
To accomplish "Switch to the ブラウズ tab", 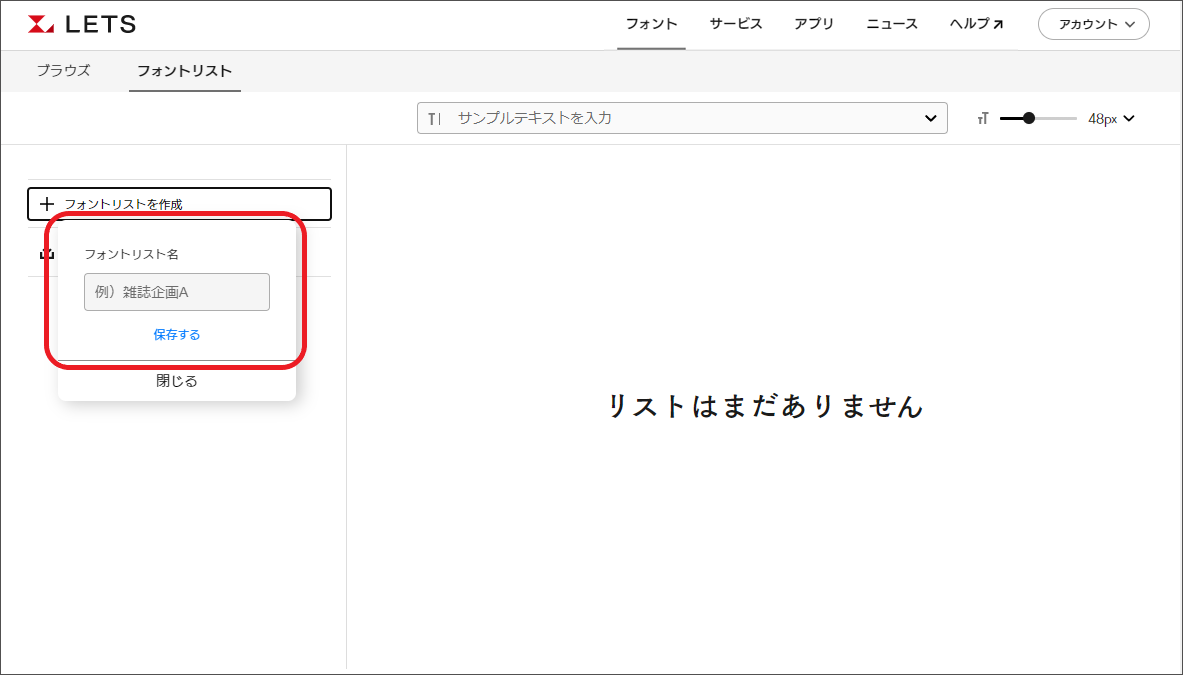I will pyautogui.click(x=63, y=71).
